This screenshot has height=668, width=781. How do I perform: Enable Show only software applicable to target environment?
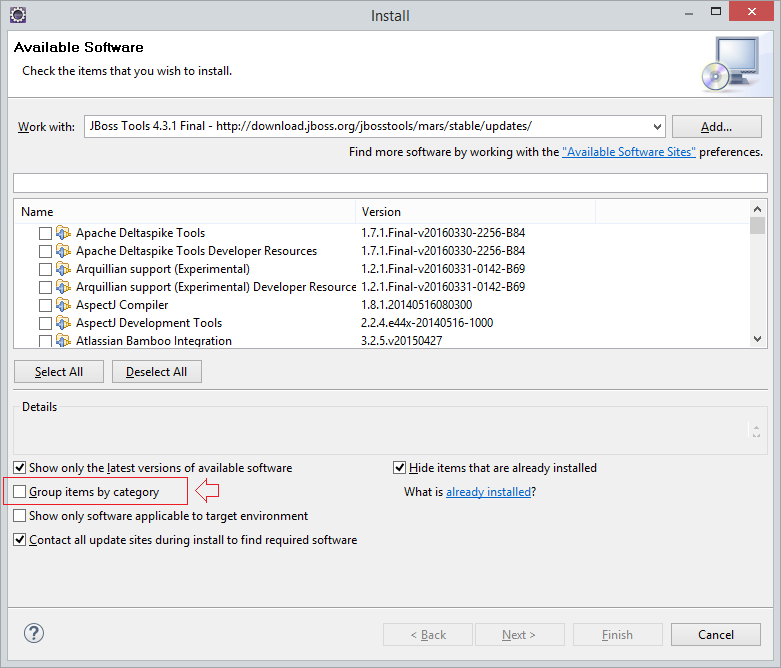coord(19,515)
